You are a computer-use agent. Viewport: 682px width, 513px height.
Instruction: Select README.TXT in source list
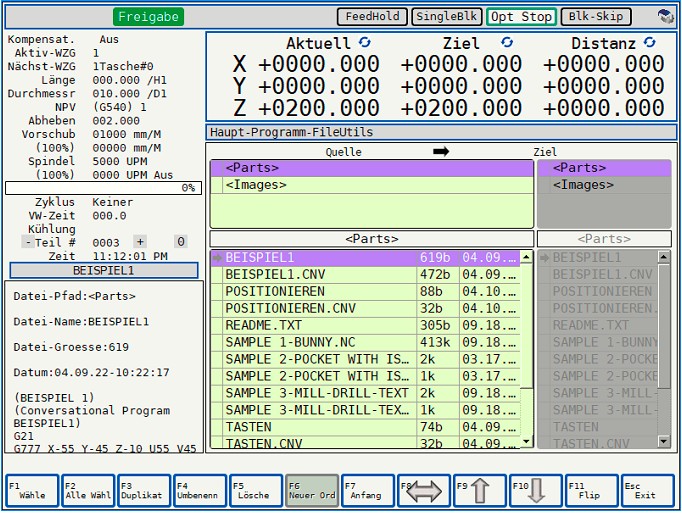coord(365,325)
